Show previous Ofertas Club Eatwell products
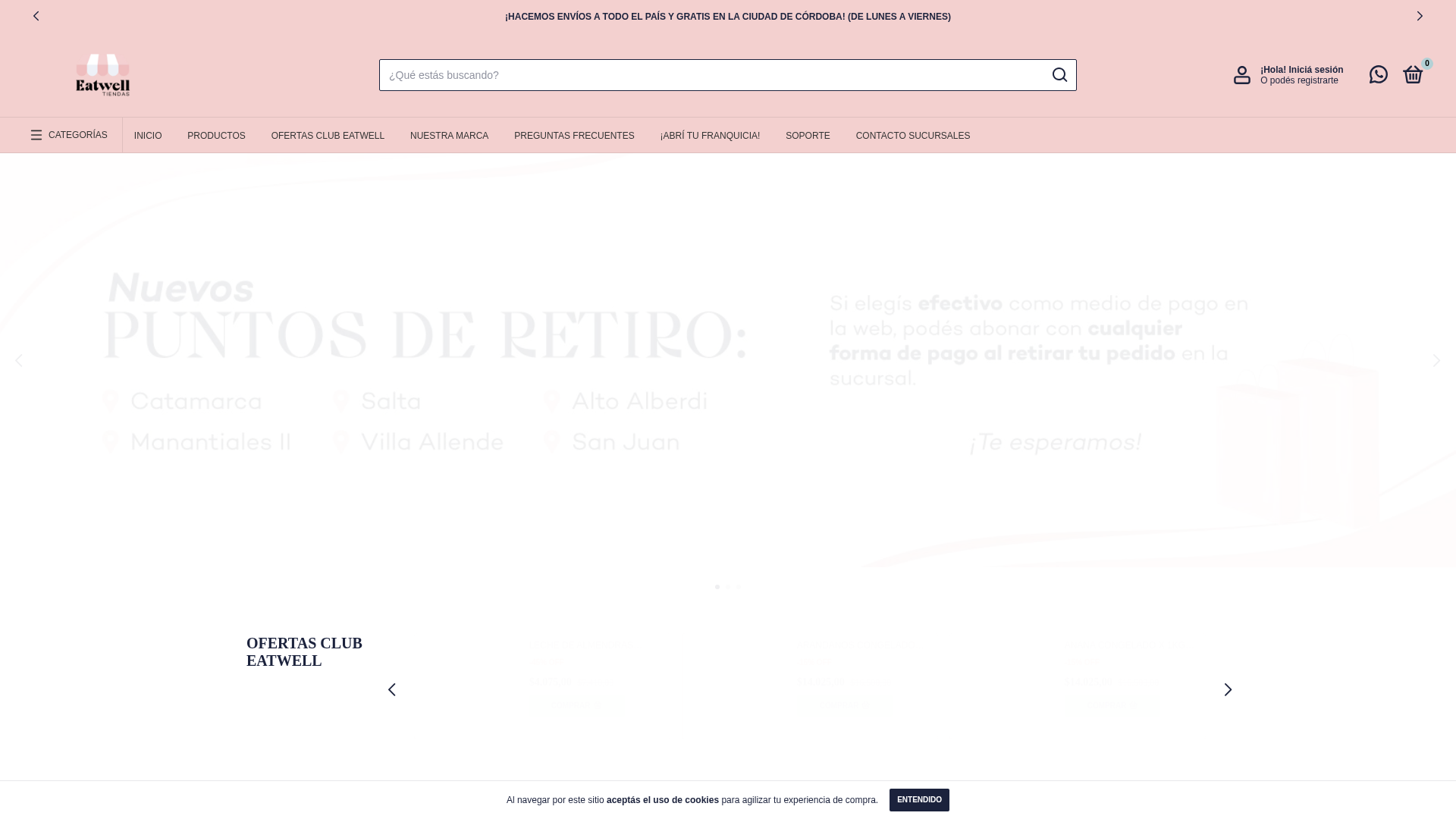The image size is (1456, 819). tap(392, 689)
